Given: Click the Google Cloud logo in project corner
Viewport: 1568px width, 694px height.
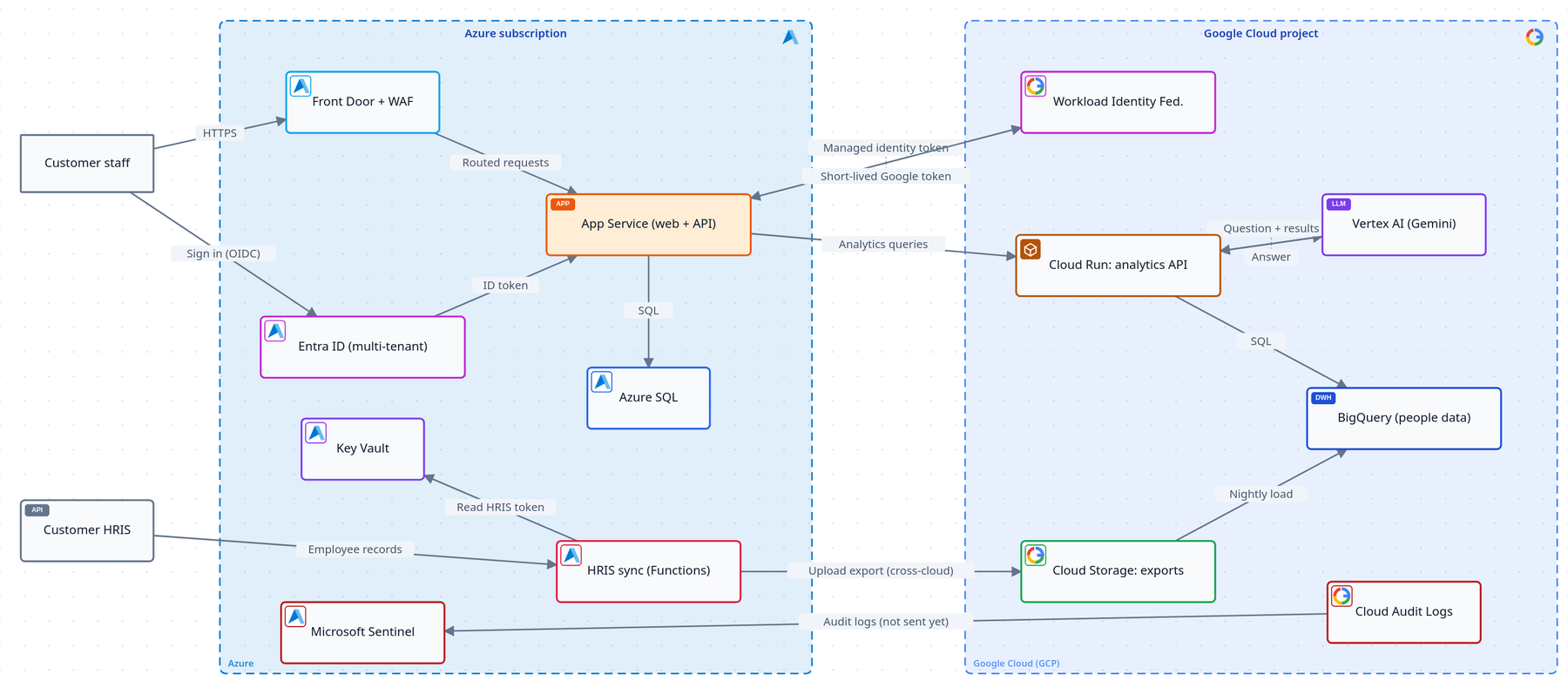Looking at the screenshot, I should (x=1535, y=37).
